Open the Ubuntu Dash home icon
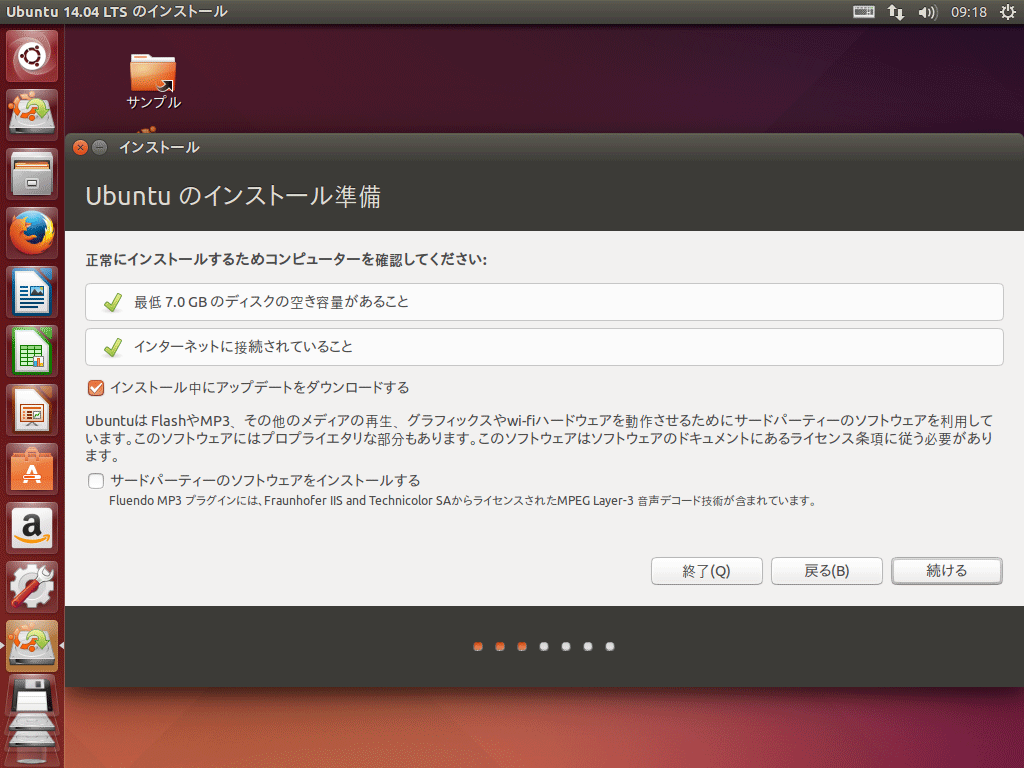Image resolution: width=1024 pixels, height=768 pixels. [x=31, y=56]
